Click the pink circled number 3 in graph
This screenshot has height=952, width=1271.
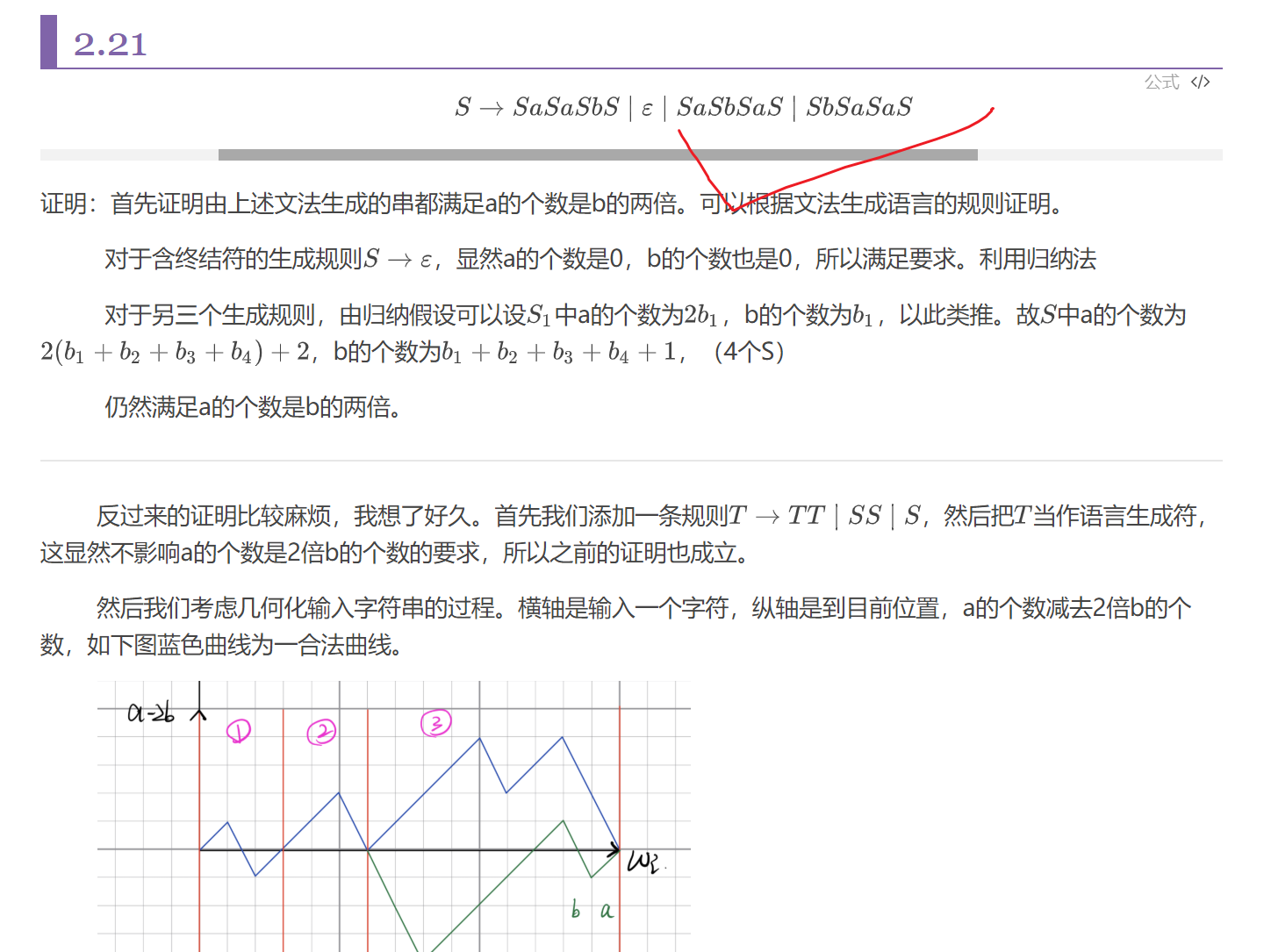(x=435, y=723)
